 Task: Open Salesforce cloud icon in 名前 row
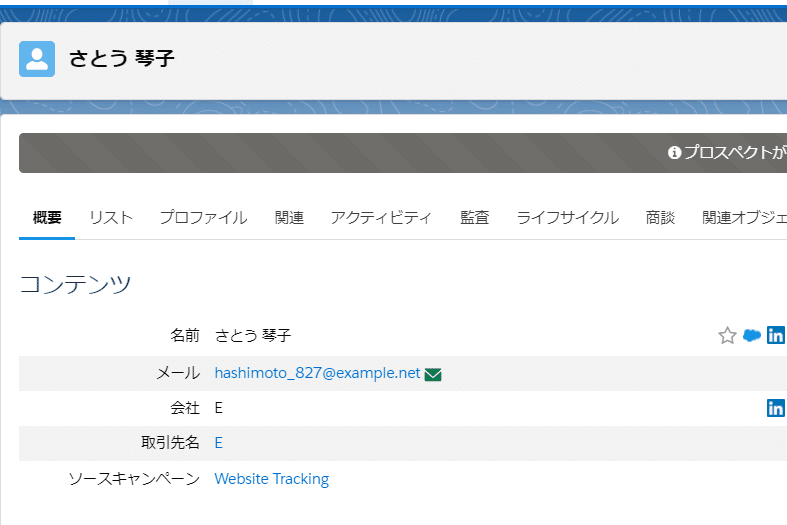tap(751, 335)
